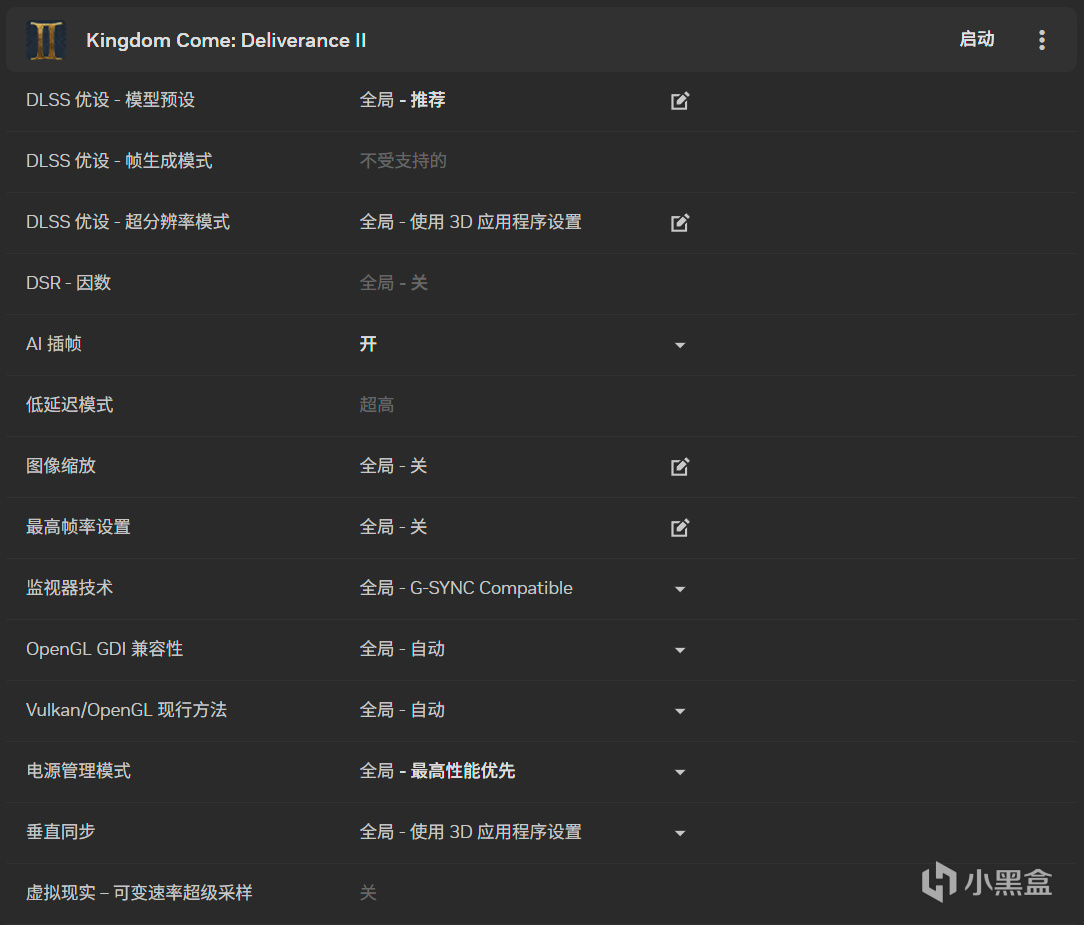This screenshot has width=1084, height=925.
Task: Click the 关 value for 虚拟现实 可变速率超级采样
Action: [x=368, y=893]
